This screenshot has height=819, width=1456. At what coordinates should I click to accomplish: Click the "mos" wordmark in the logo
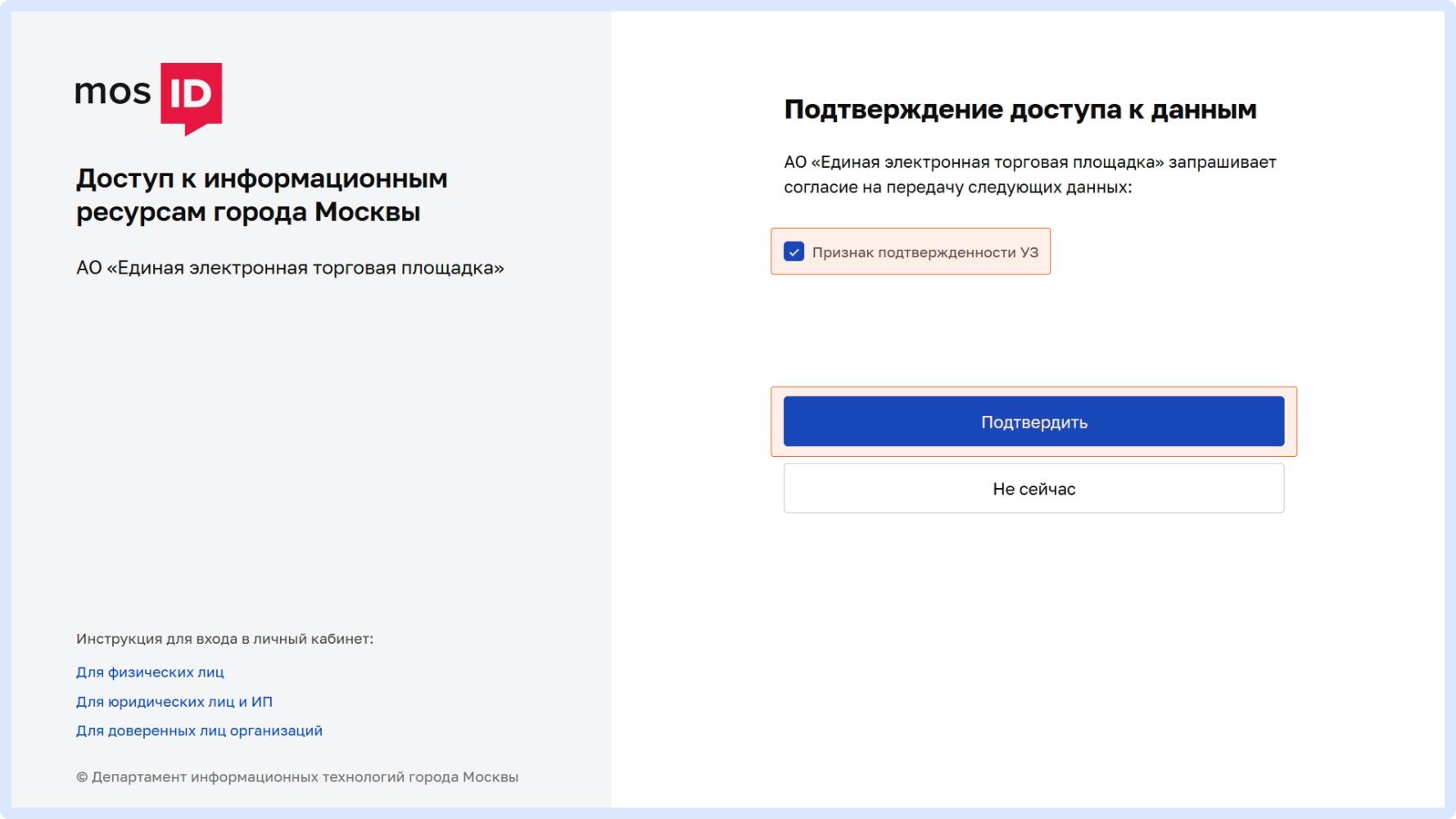113,92
